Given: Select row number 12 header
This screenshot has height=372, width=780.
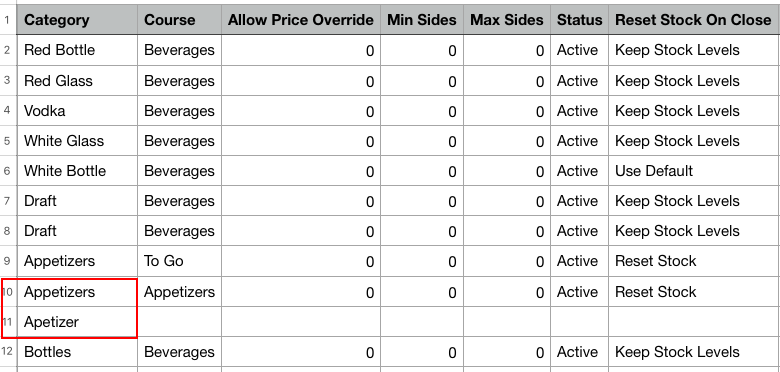Looking at the screenshot, I should [x=8, y=352].
